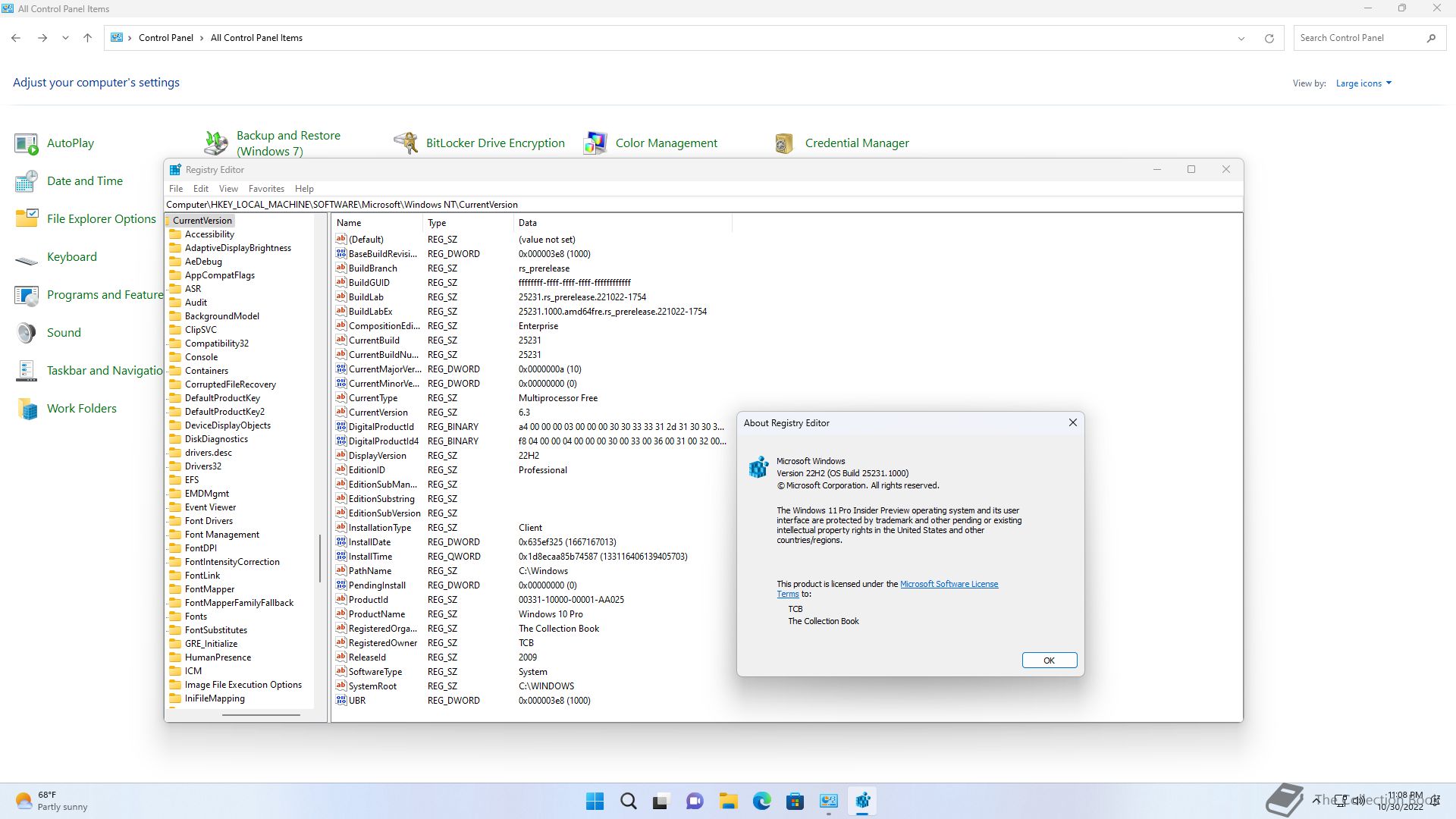Open File Explorer from the taskbar
The width and height of the screenshot is (1456, 819).
[x=729, y=801]
